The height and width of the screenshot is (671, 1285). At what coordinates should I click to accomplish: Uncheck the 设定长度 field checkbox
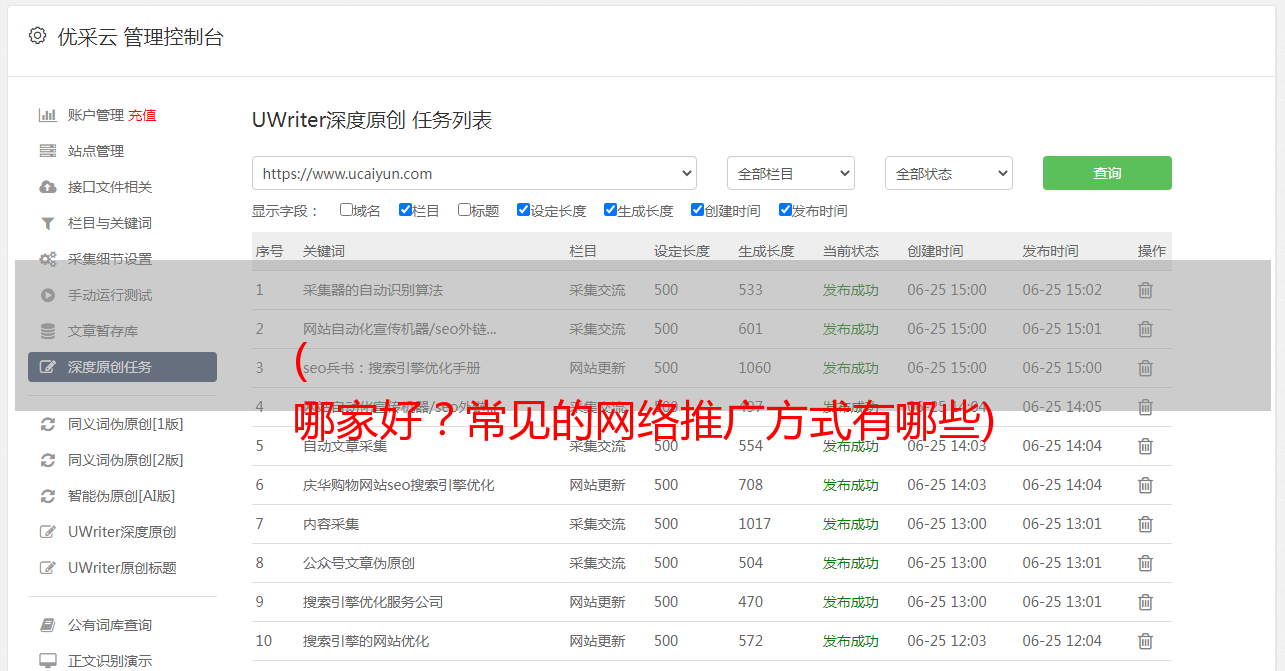pos(523,210)
